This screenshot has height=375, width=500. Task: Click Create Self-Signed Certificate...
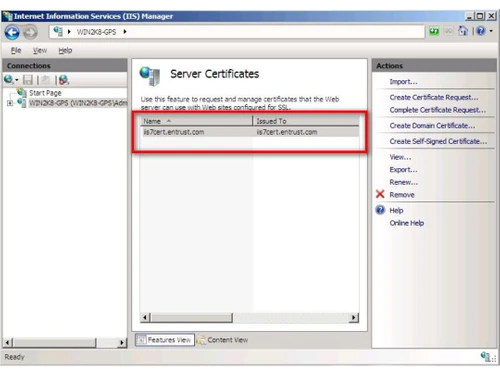coord(438,141)
